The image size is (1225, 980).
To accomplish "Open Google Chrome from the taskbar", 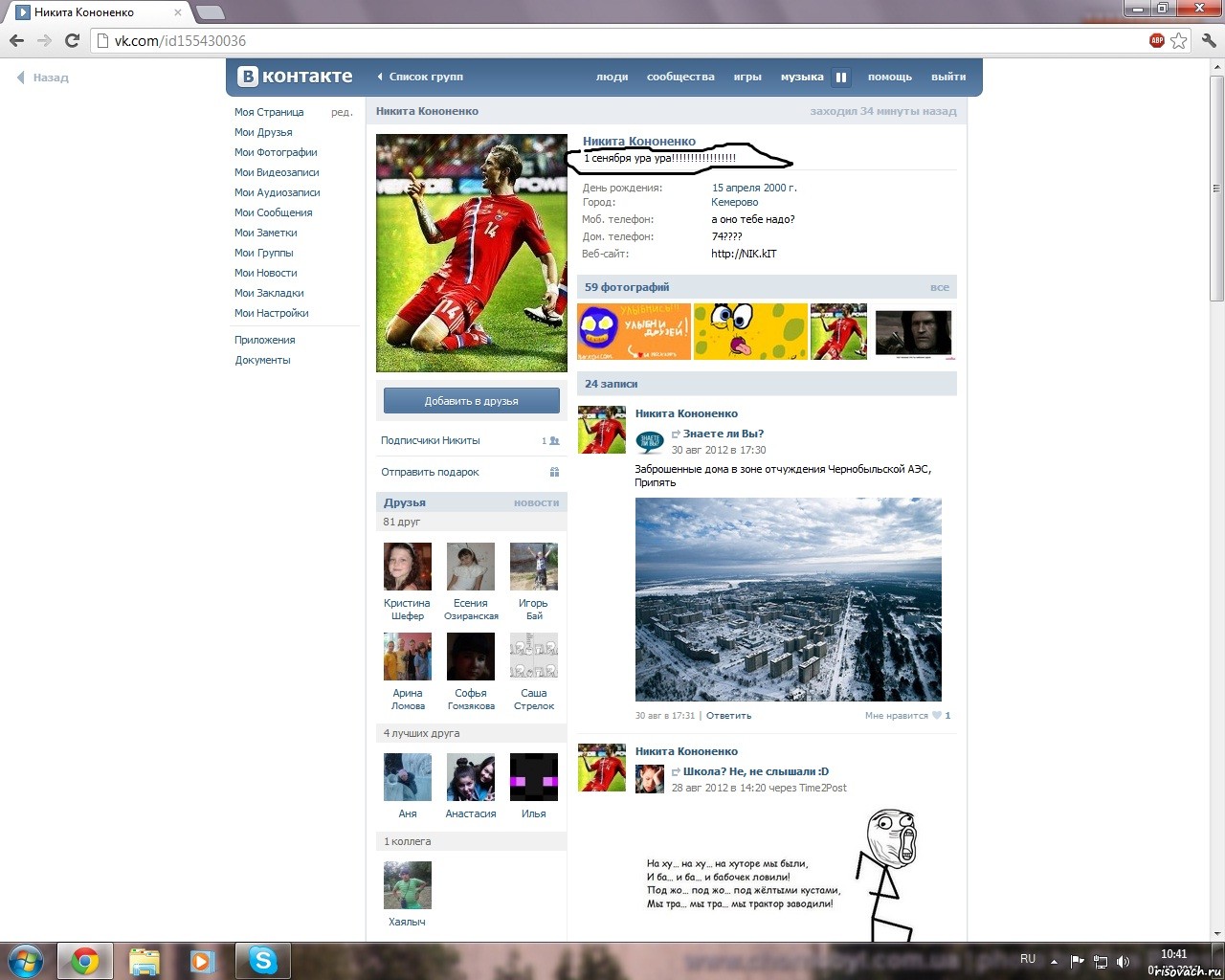I will coord(85,961).
